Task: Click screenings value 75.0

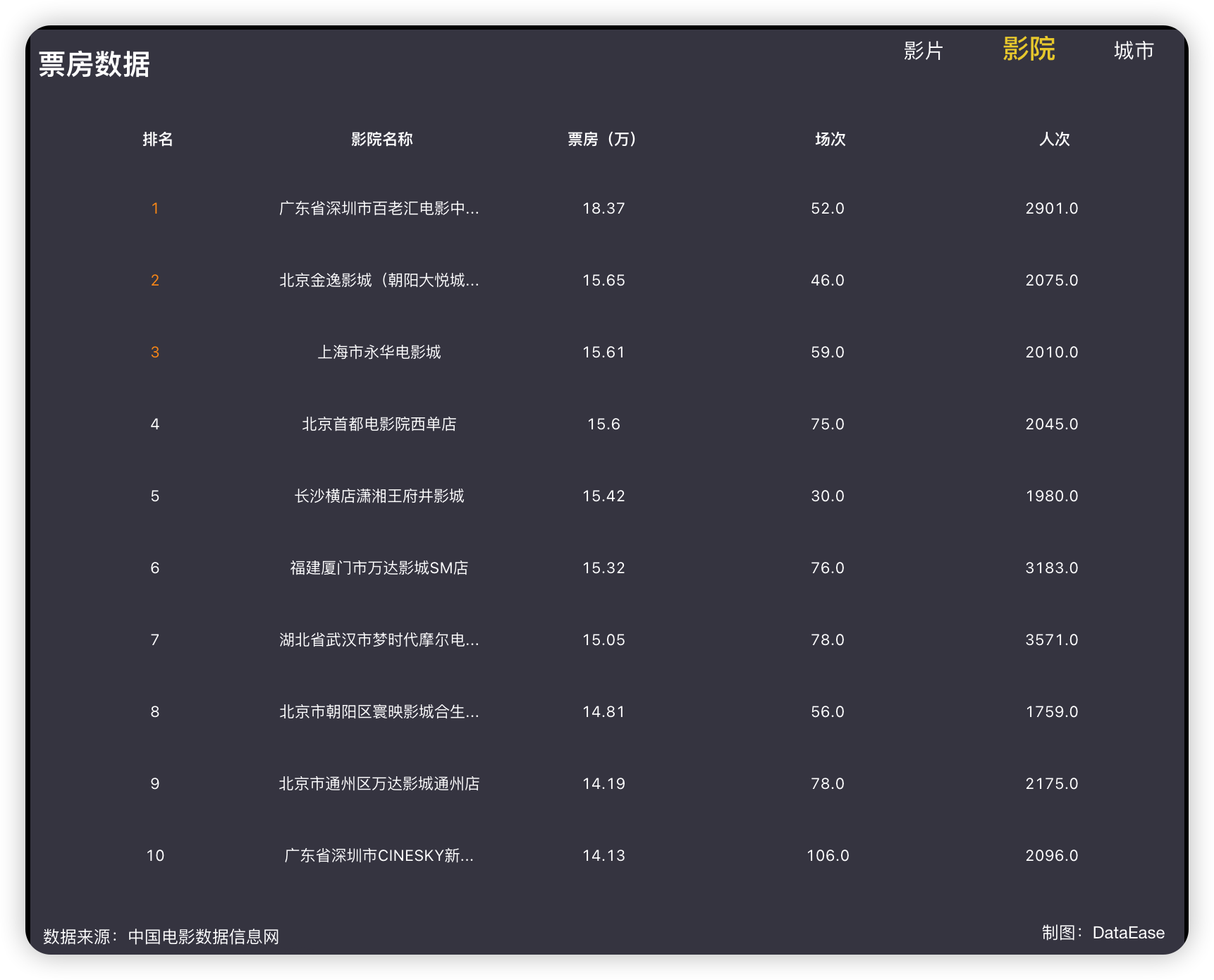Action: pyautogui.click(x=828, y=424)
